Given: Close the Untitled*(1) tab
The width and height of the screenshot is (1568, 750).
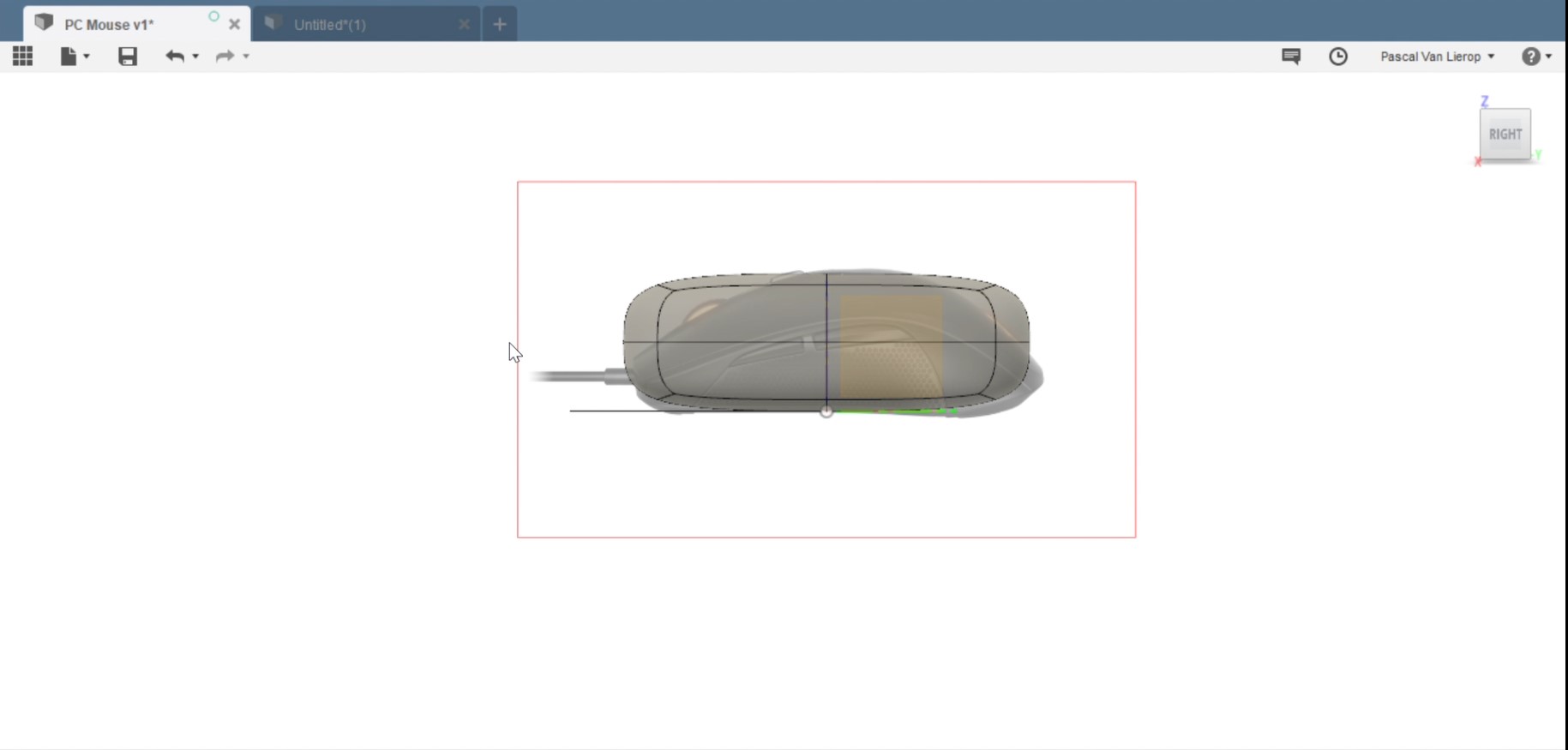Looking at the screenshot, I should coord(464,25).
